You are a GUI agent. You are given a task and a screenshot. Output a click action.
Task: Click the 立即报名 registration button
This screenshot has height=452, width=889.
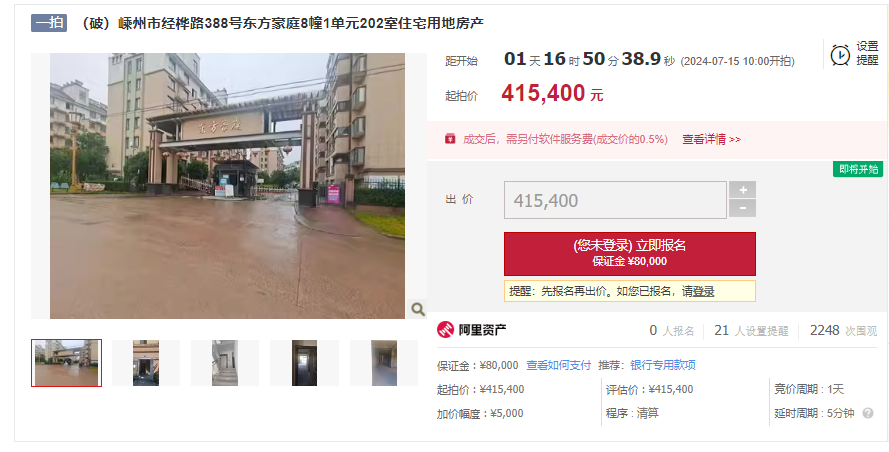630,254
